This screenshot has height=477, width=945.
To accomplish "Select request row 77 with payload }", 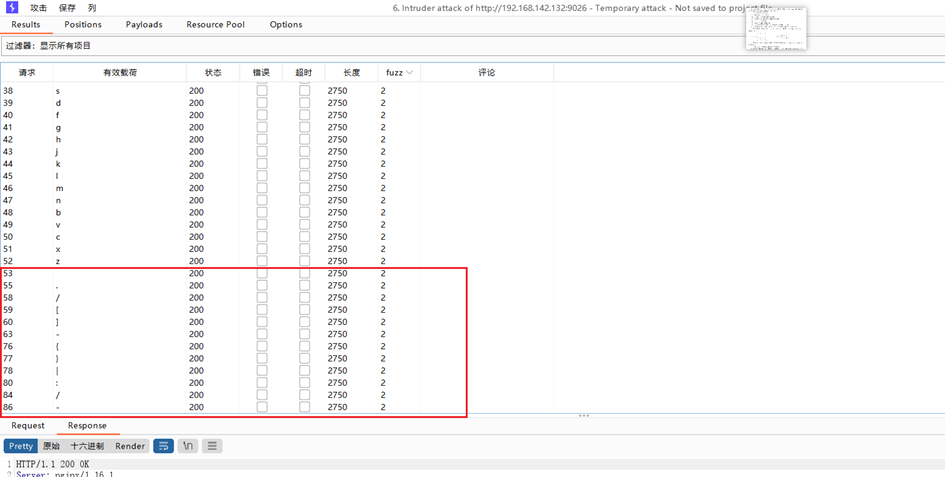I will 277,358.
